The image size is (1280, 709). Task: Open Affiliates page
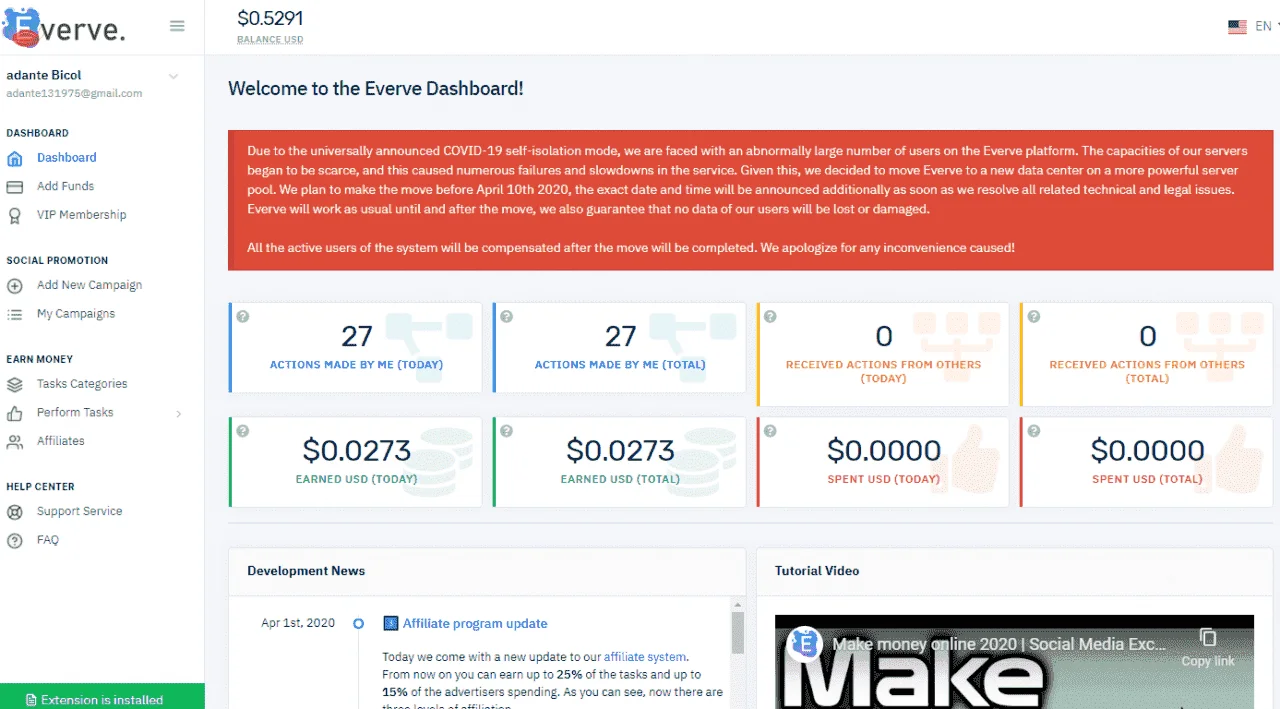pyautogui.click(x=60, y=441)
